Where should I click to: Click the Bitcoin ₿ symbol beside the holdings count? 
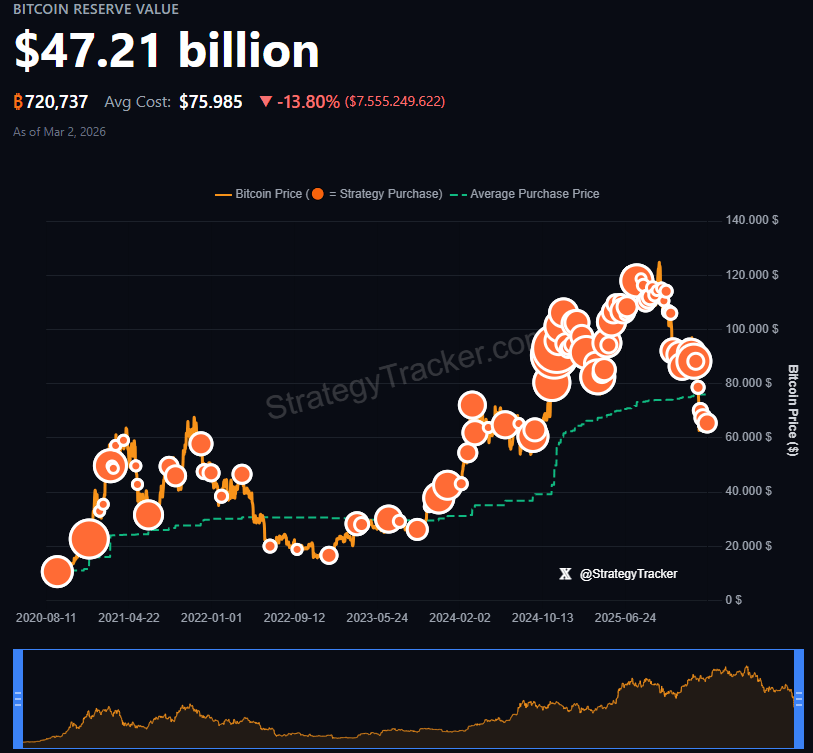18,101
